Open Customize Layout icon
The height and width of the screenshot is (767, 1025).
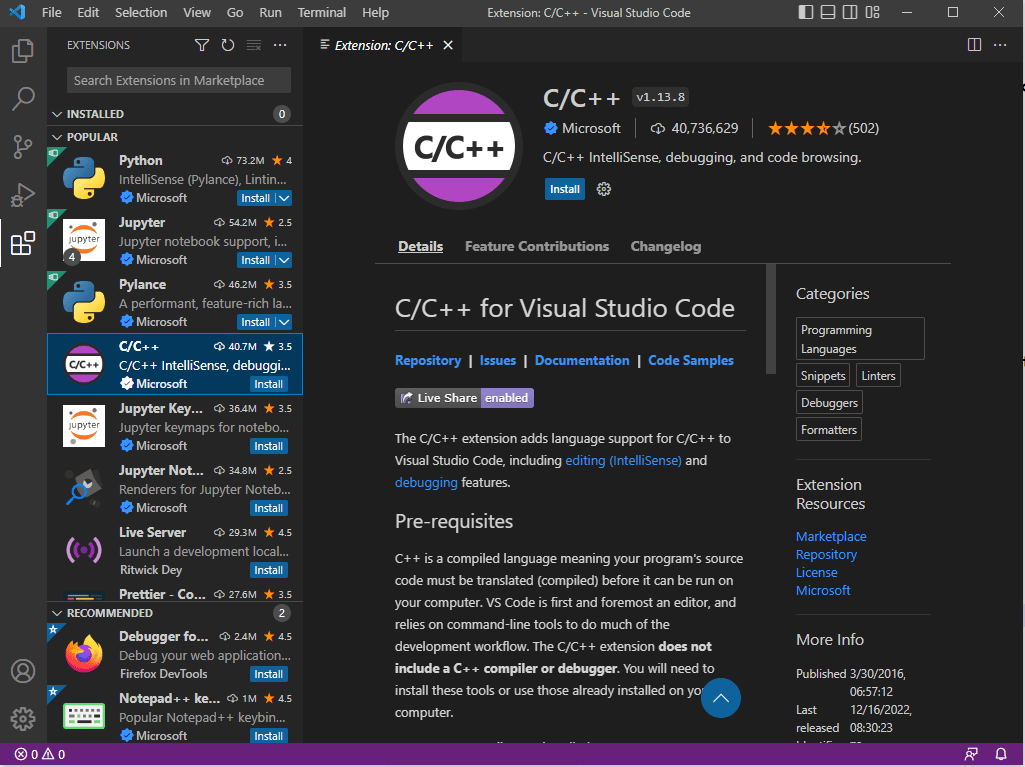[872, 12]
